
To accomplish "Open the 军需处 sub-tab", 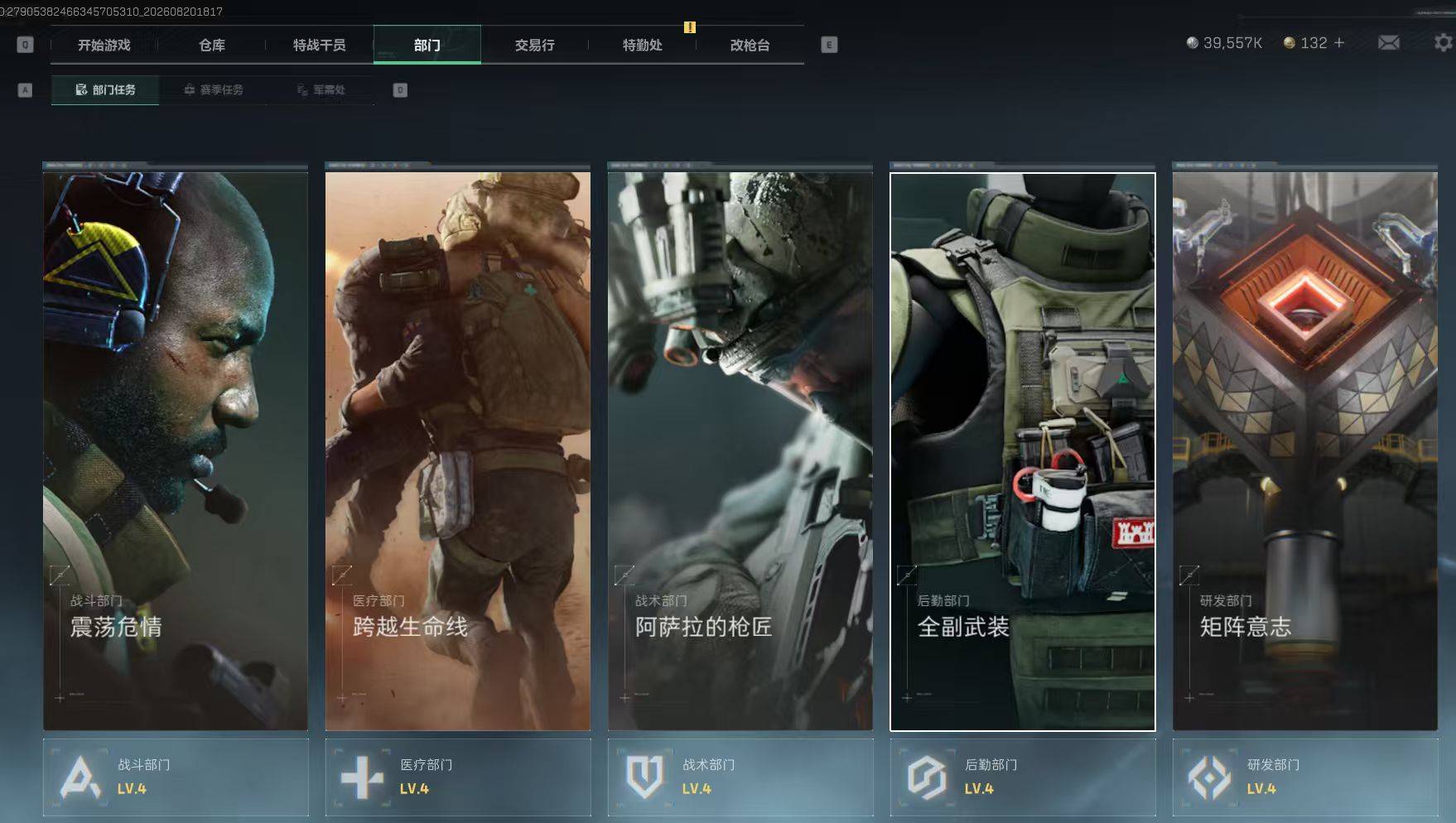I will click(321, 89).
